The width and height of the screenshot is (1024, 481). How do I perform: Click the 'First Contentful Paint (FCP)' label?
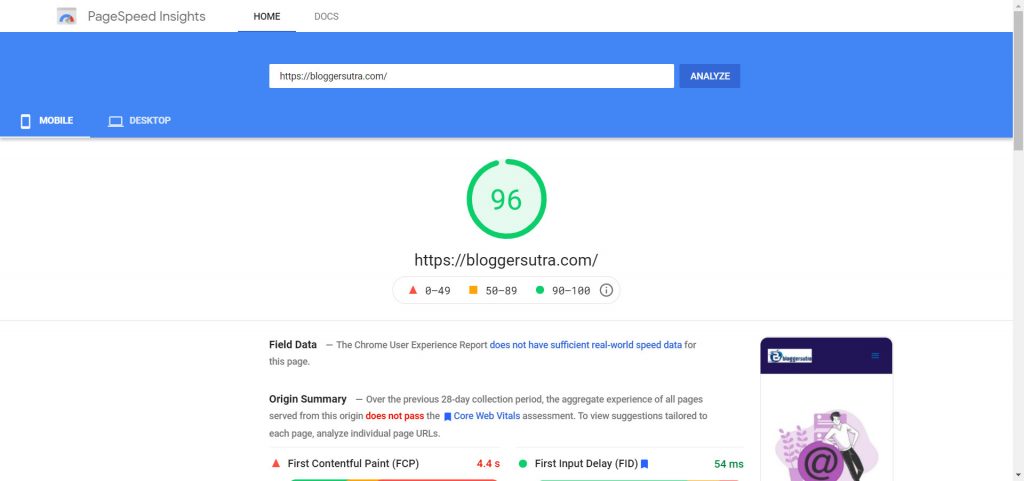tap(353, 463)
